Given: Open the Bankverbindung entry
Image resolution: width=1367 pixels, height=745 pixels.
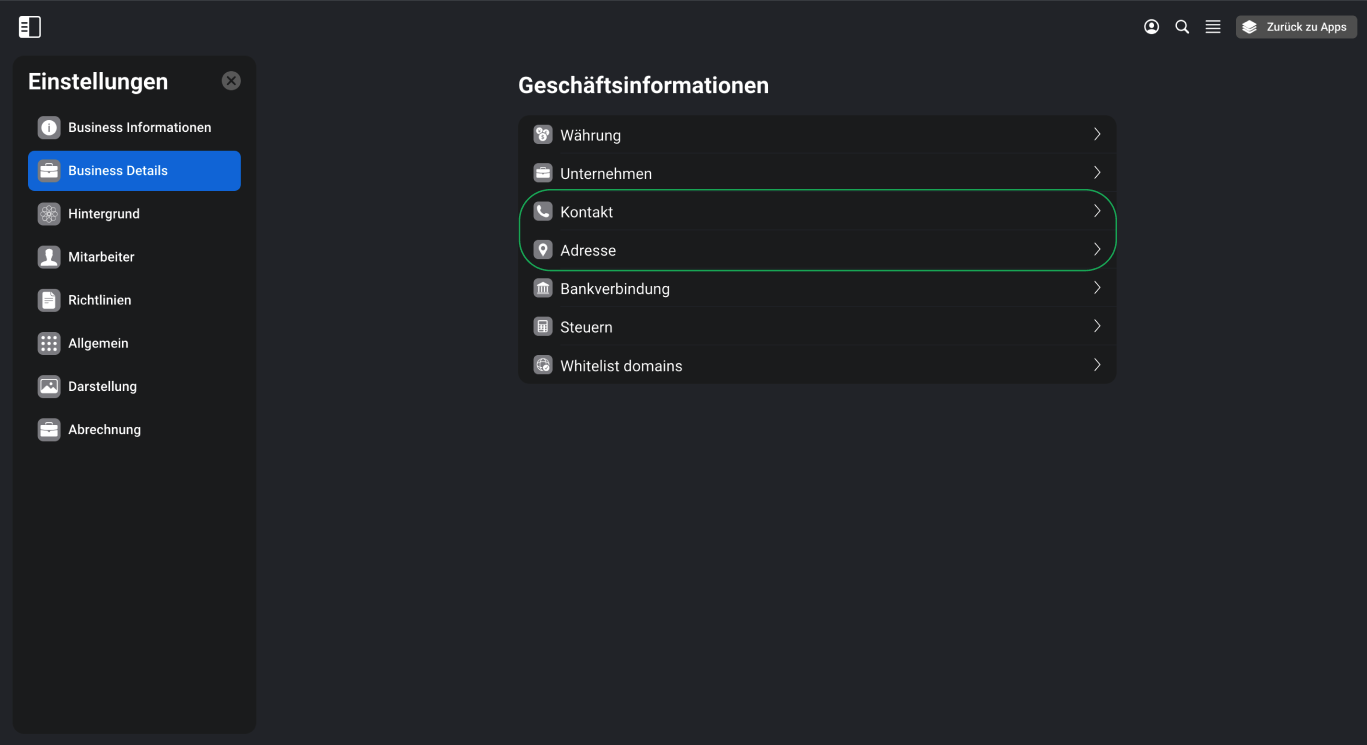Looking at the screenshot, I should (x=817, y=289).
